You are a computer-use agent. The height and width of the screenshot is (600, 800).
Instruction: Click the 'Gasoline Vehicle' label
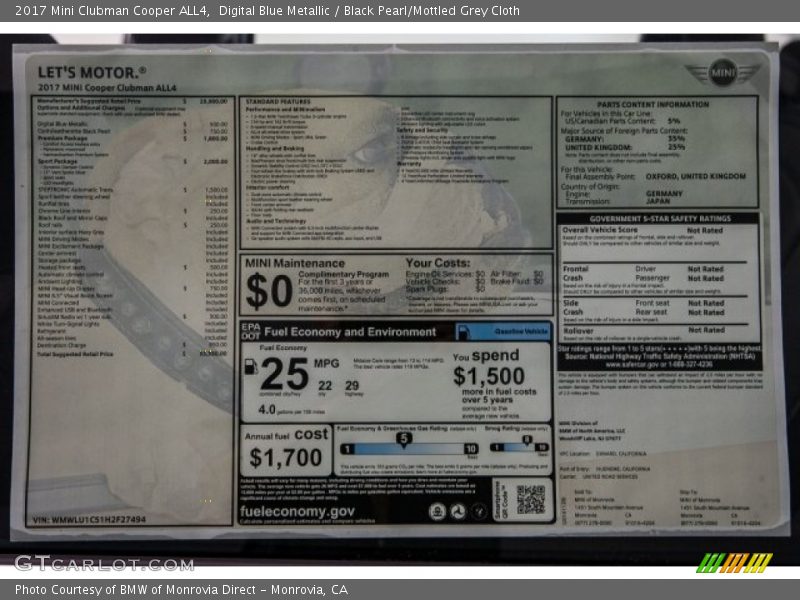(x=520, y=332)
